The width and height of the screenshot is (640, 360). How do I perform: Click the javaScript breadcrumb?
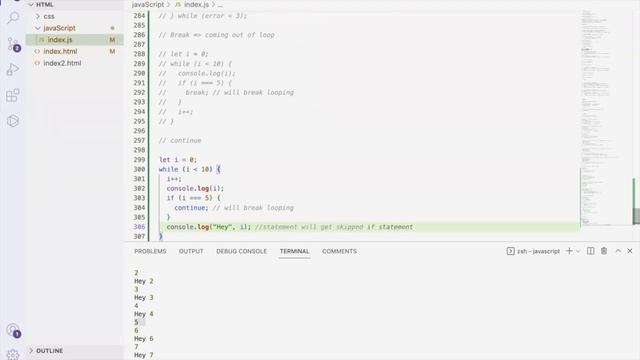pyautogui.click(x=148, y=4)
